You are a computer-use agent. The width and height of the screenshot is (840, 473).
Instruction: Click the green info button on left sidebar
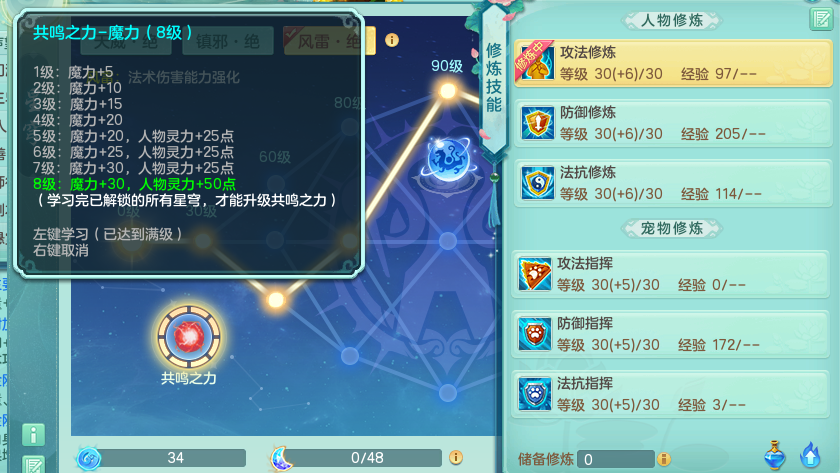pyautogui.click(x=33, y=435)
